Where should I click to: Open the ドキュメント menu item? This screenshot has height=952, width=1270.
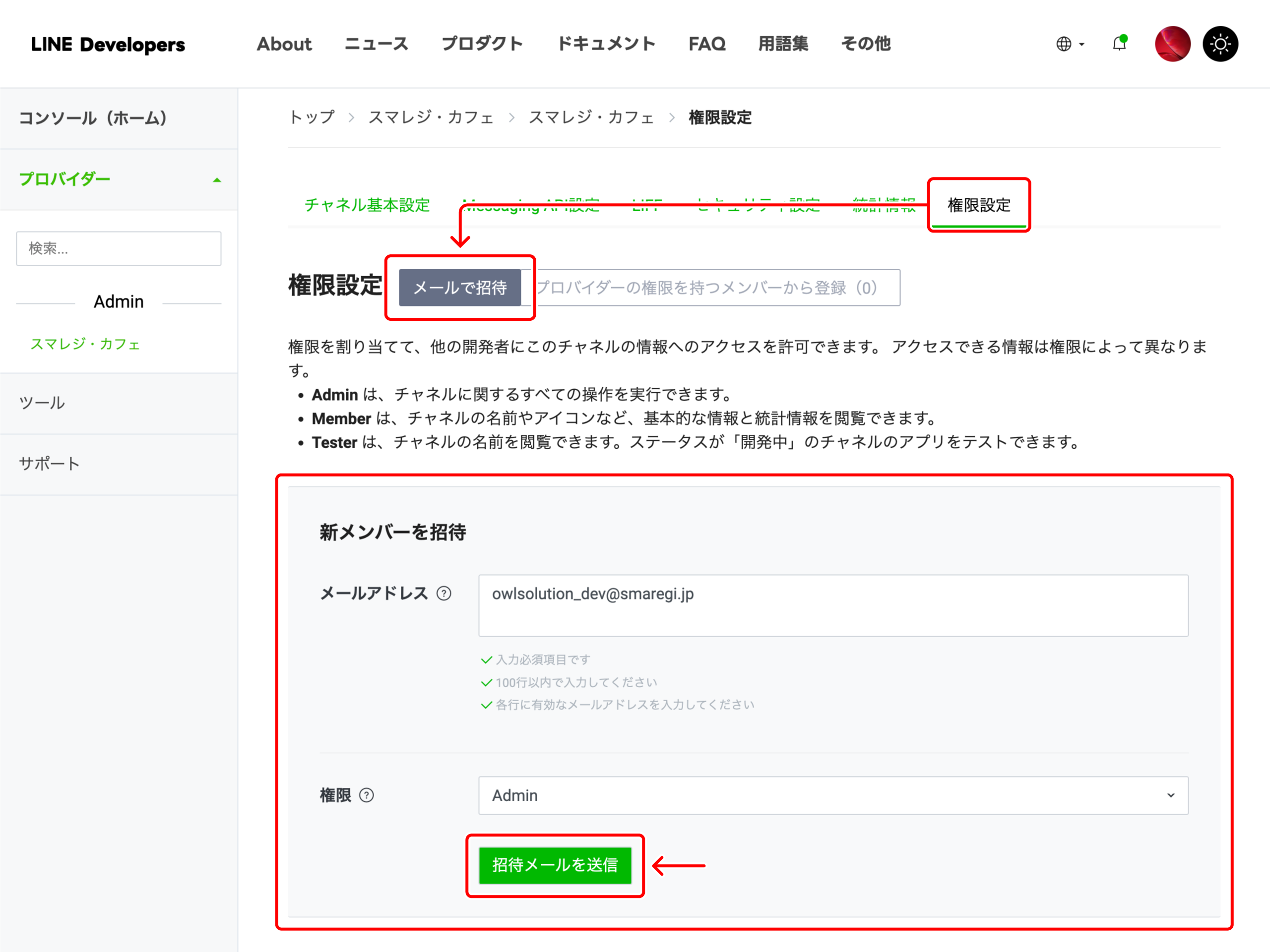pyautogui.click(x=606, y=44)
